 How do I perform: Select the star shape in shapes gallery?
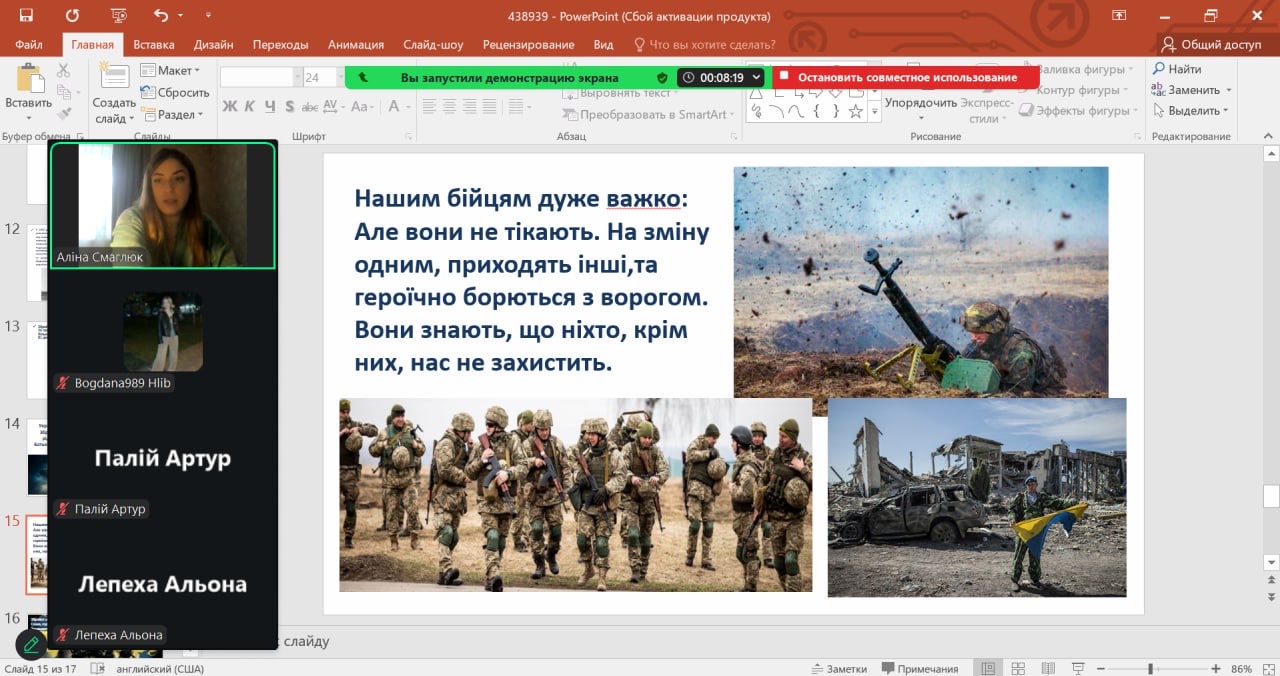[855, 111]
